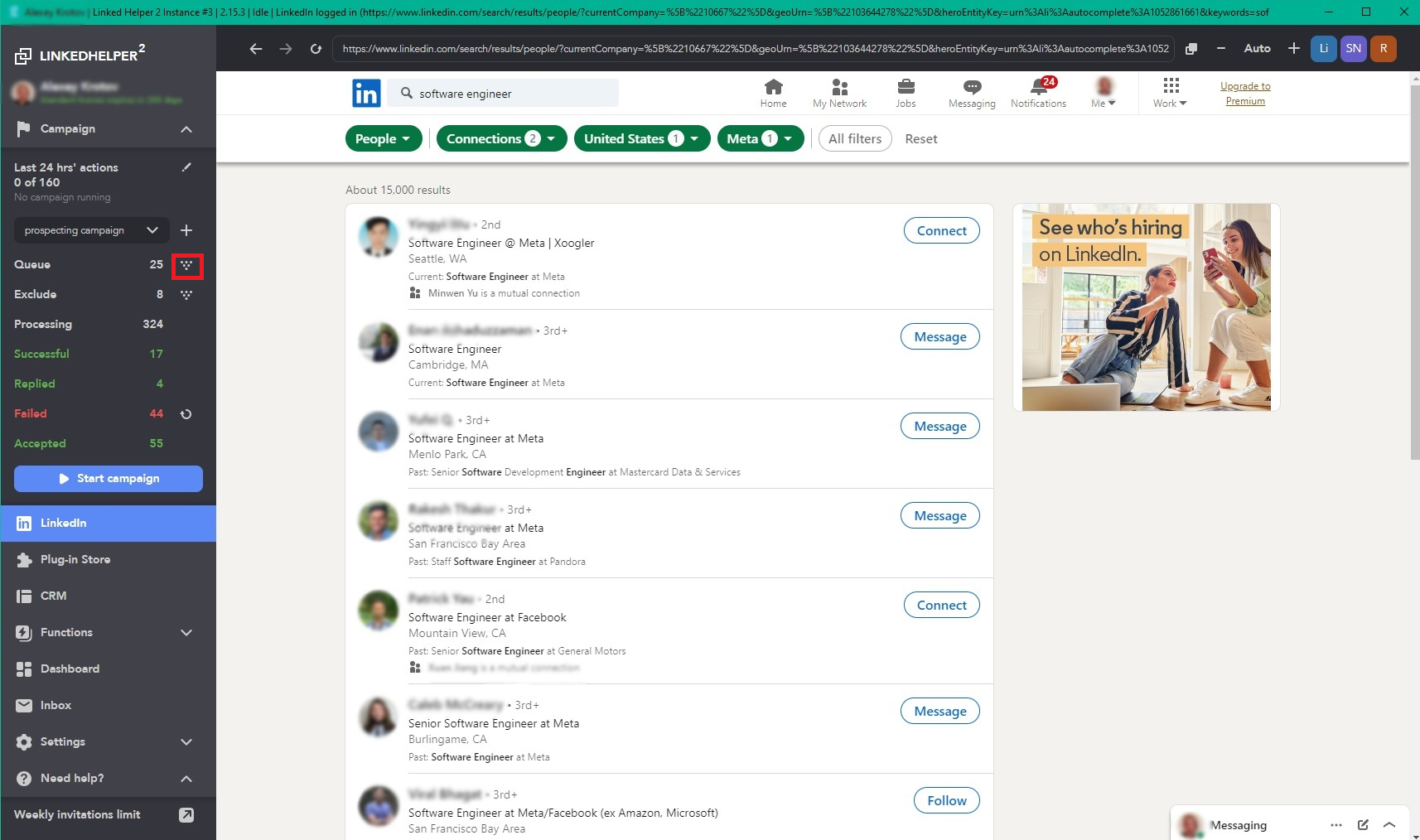The height and width of the screenshot is (840, 1420).
Task: Edit the last 24 hrs actions limit
Action: tap(186, 167)
